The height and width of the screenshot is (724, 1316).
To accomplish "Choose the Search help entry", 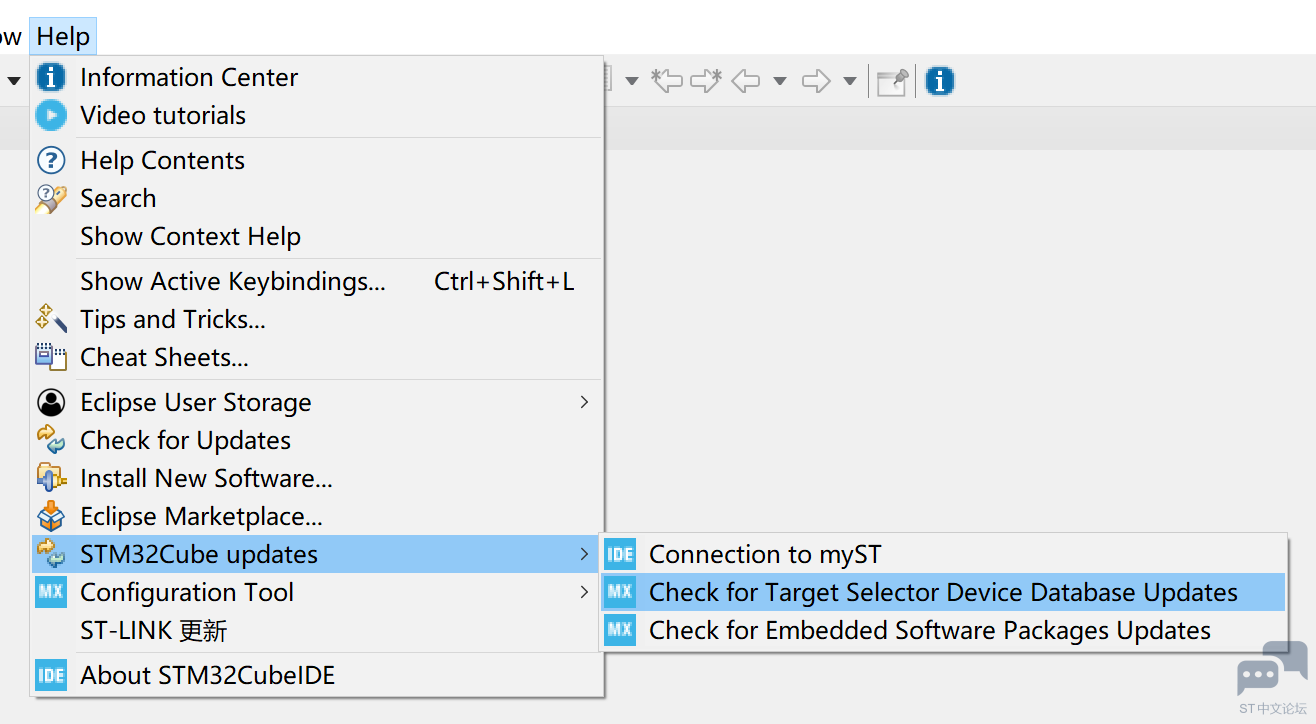I will pyautogui.click(x=317, y=198).
